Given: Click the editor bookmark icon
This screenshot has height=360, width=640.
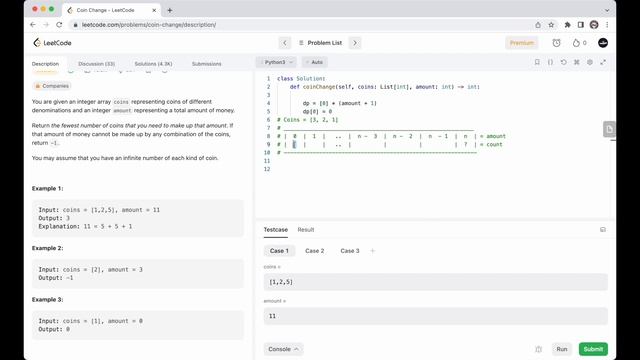Looking at the screenshot, I should (x=537, y=62).
